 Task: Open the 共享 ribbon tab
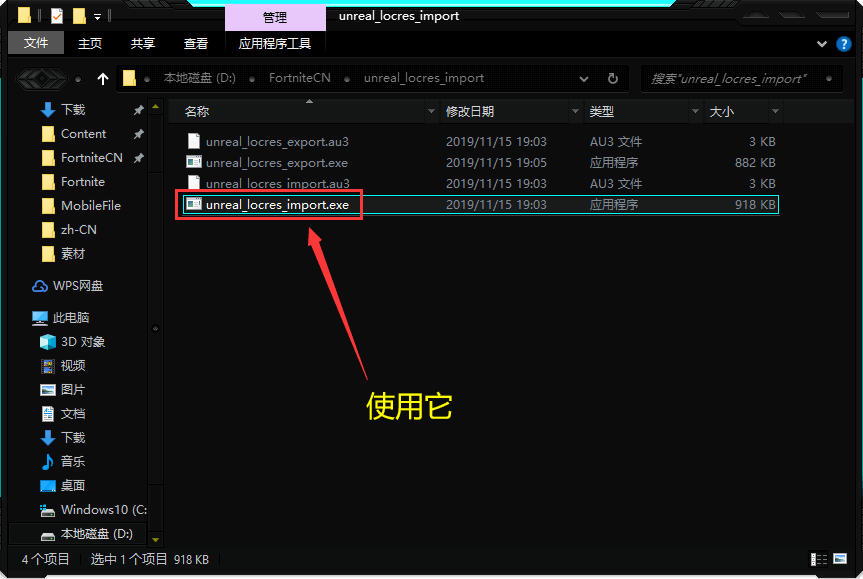click(143, 43)
